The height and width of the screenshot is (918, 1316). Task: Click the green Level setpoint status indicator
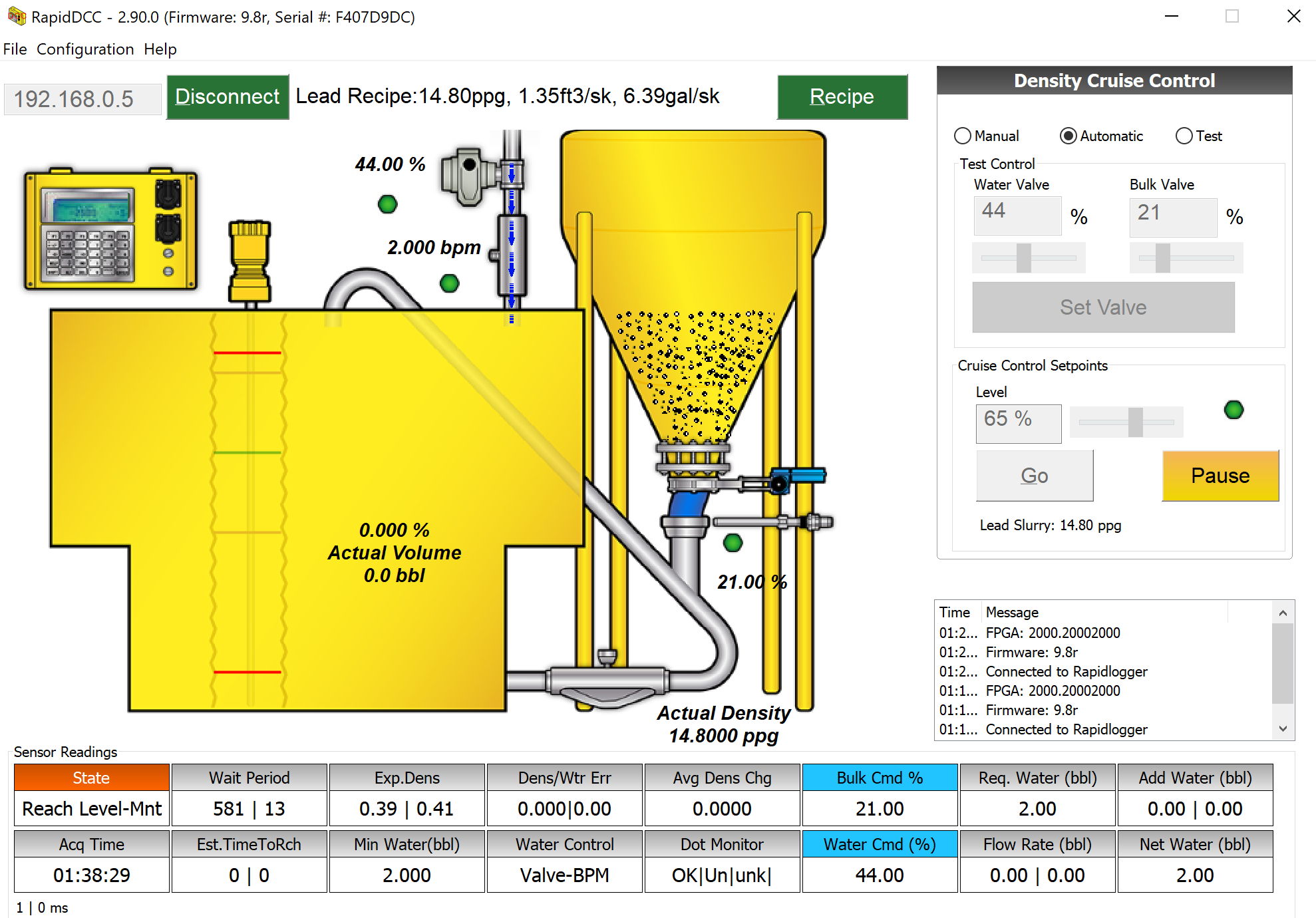(1234, 410)
